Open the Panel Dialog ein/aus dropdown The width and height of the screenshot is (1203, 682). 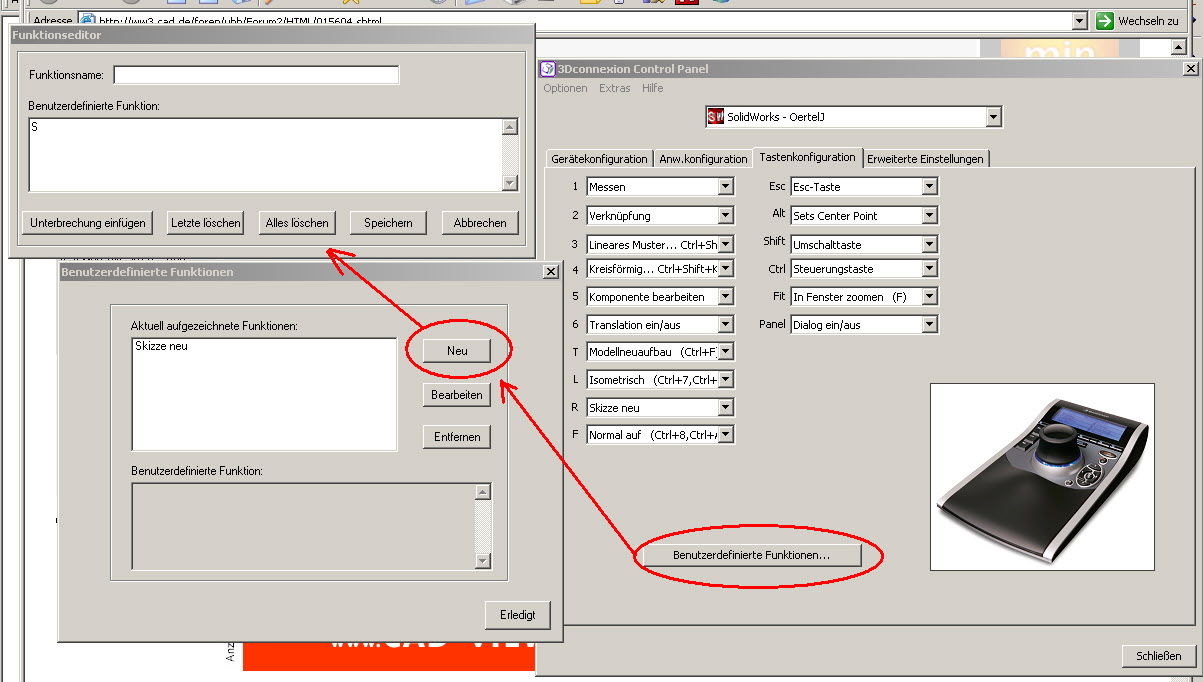[x=929, y=325]
